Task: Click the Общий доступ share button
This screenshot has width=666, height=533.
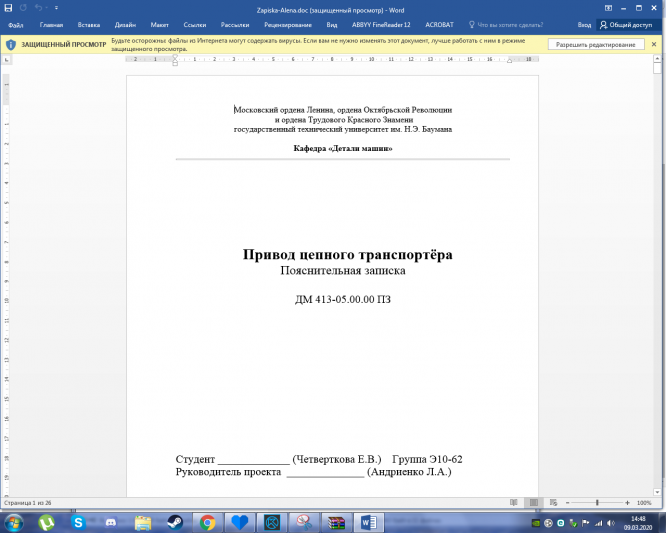Action: (x=626, y=25)
